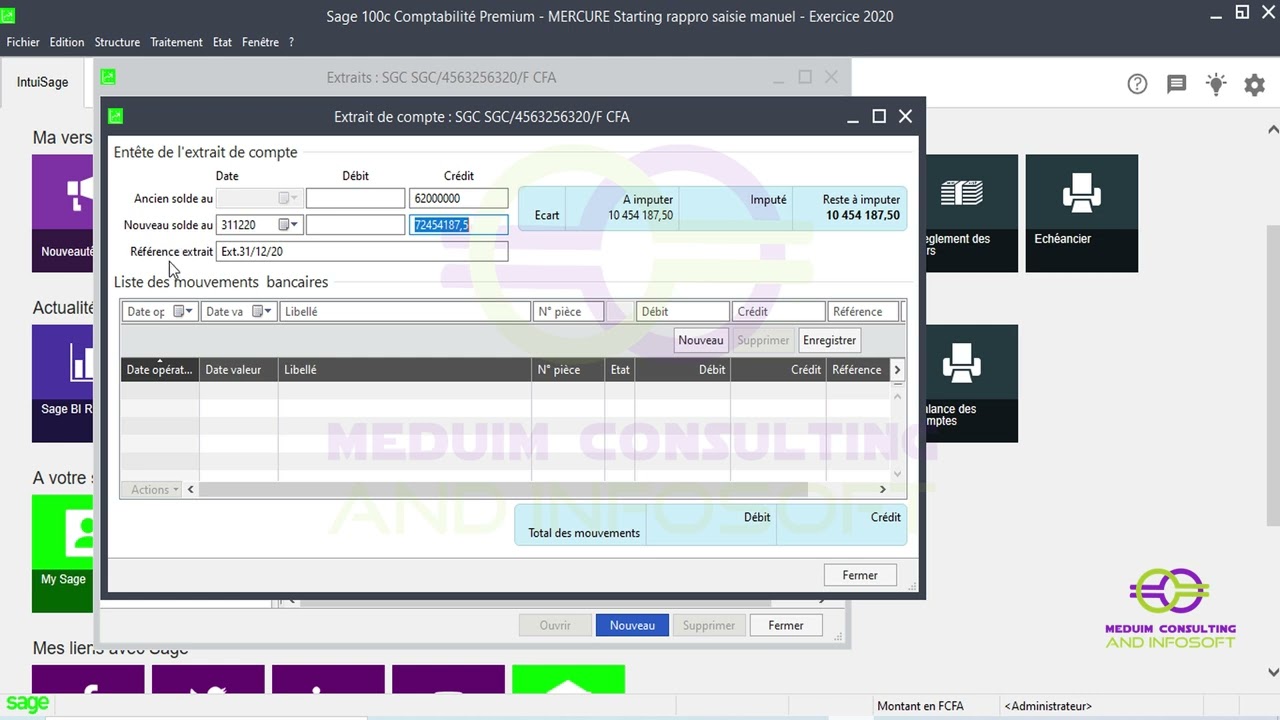Click the Crédit entry field in movements row

[x=778, y=312]
